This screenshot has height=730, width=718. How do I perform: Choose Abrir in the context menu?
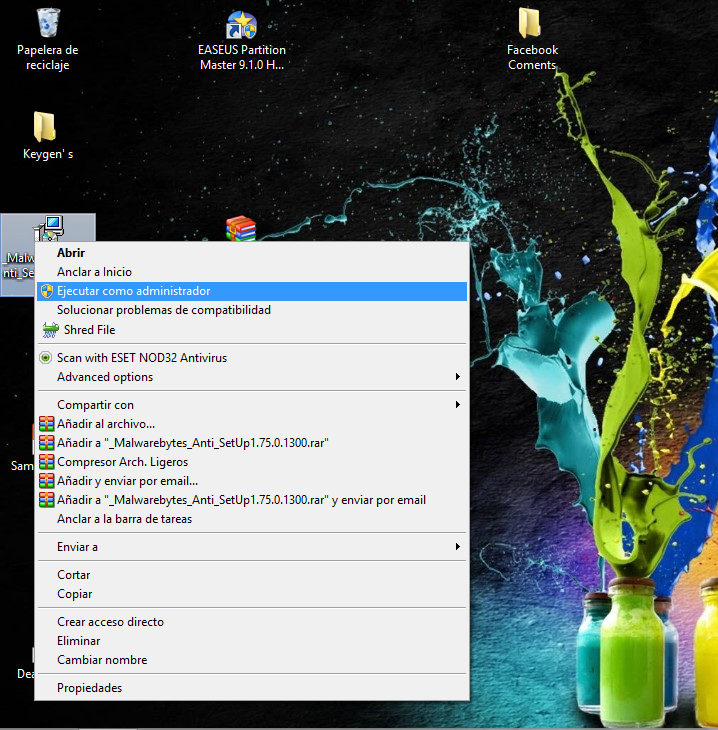pyautogui.click(x=252, y=253)
